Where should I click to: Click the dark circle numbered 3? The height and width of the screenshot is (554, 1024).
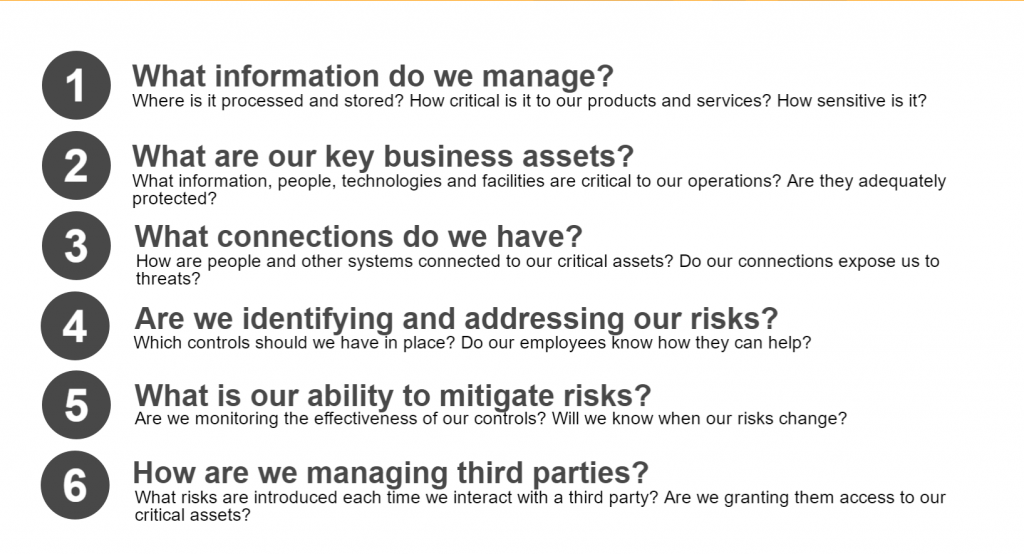(x=76, y=246)
